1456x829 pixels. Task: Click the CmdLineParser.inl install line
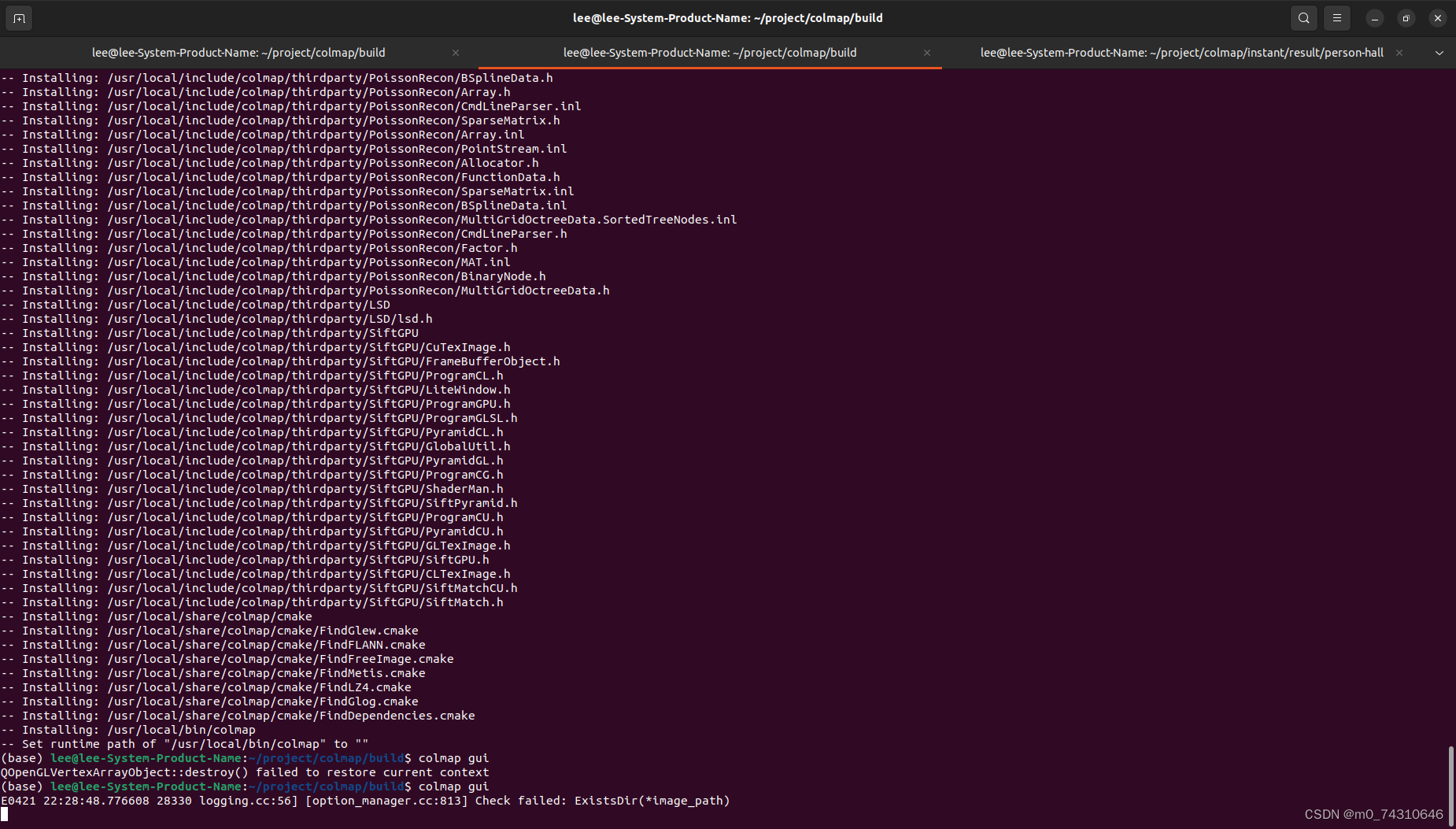[x=291, y=106]
